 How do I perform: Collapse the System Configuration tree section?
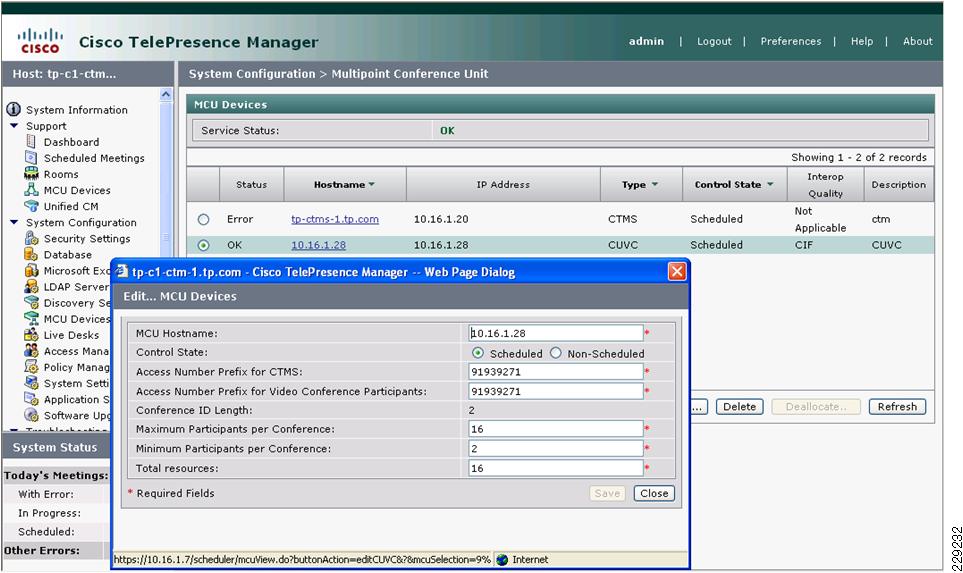(14, 222)
